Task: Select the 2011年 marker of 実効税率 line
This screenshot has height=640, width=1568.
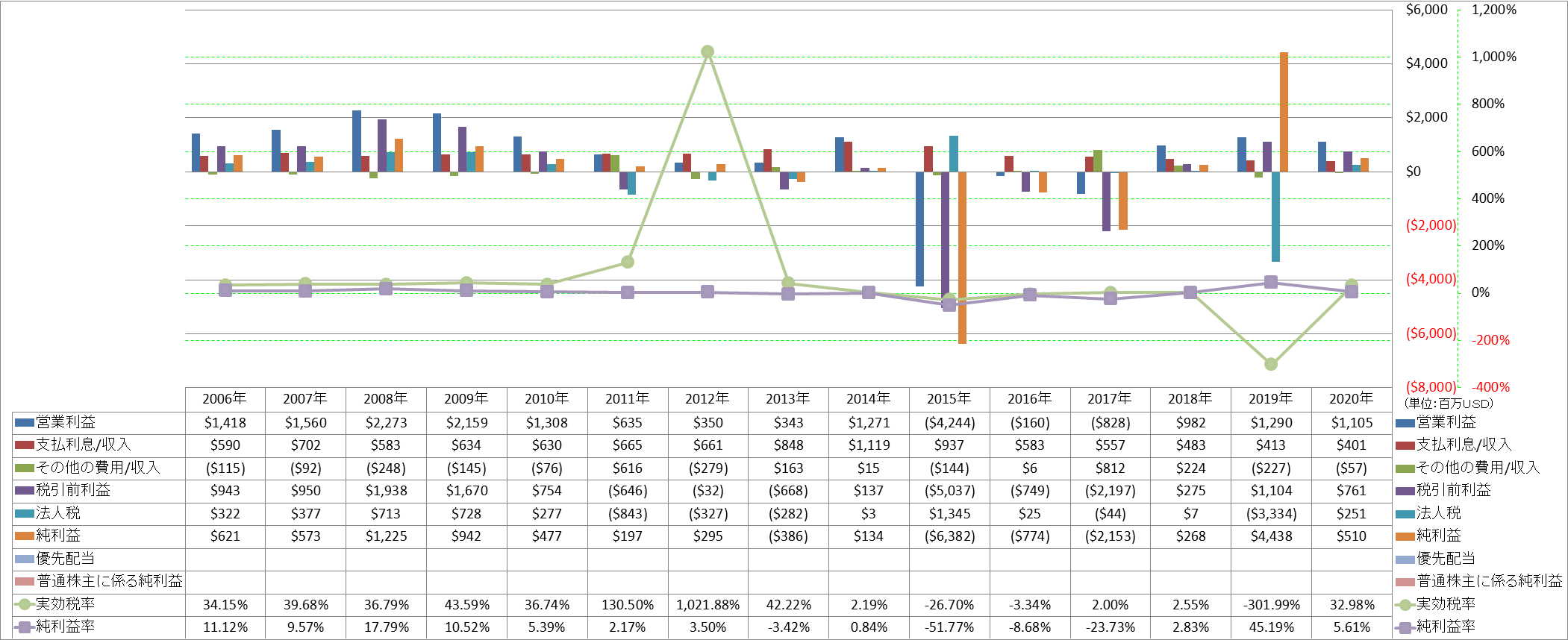Action: pos(628,262)
